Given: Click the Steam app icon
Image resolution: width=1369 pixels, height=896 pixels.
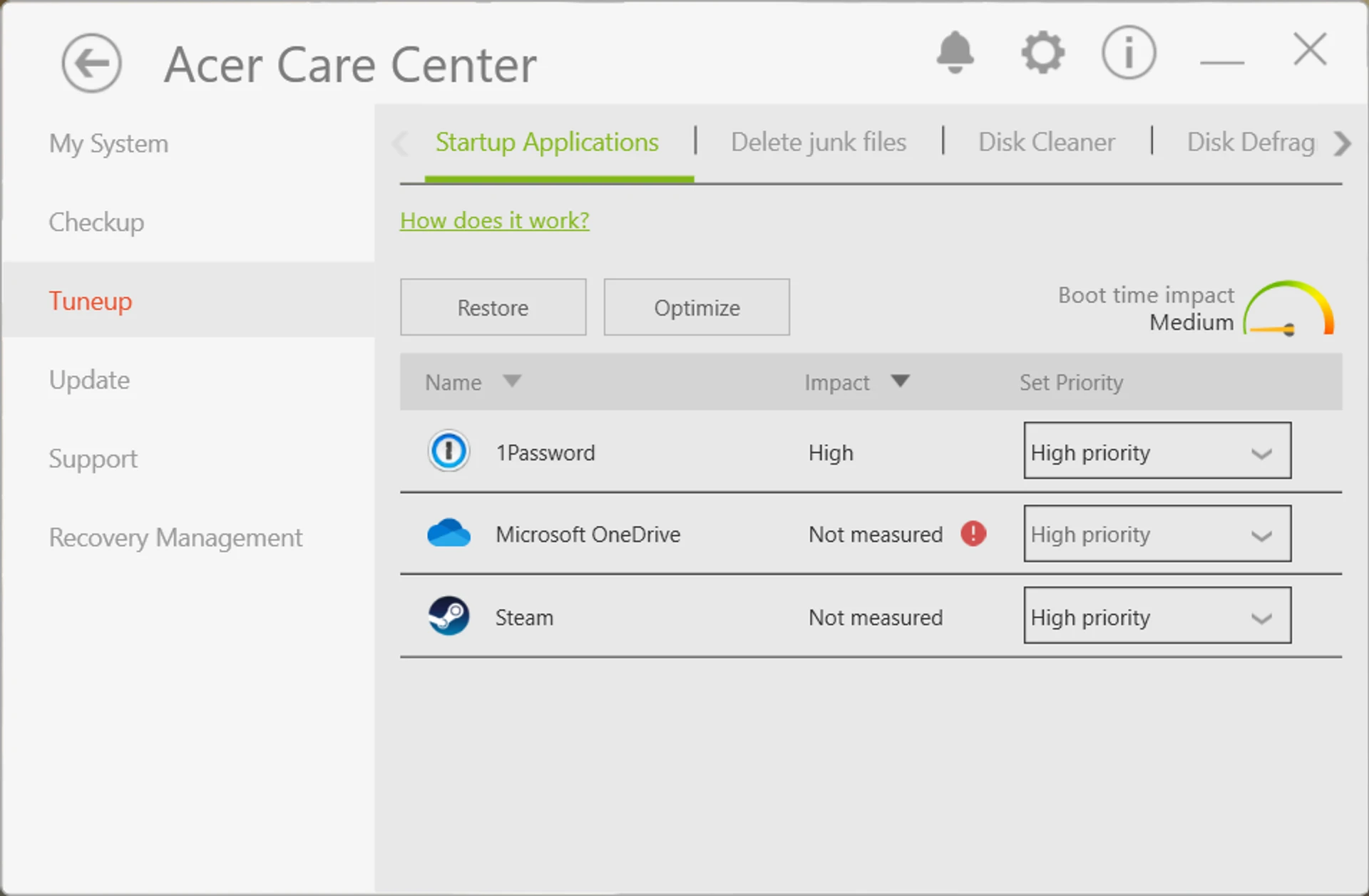Looking at the screenshot, I should pos(448,616).
